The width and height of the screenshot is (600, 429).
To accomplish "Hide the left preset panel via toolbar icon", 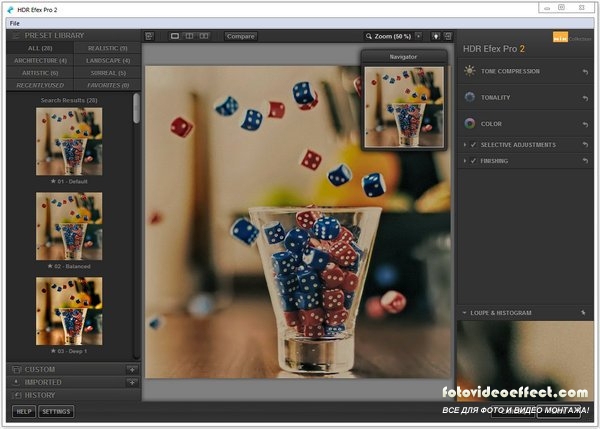I will (x=149, y=36).
